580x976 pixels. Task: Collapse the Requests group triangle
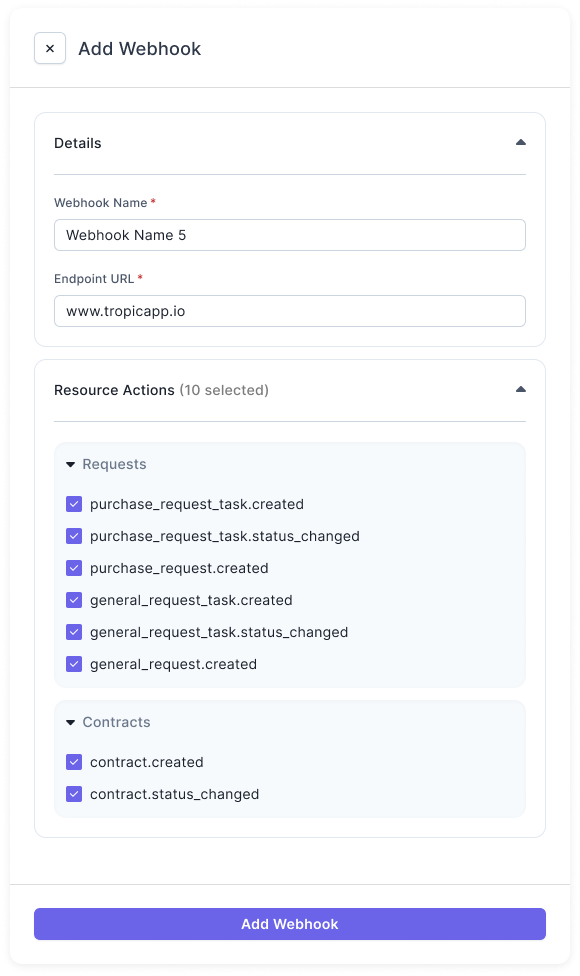pyautogui.click(x=70, y=464)
